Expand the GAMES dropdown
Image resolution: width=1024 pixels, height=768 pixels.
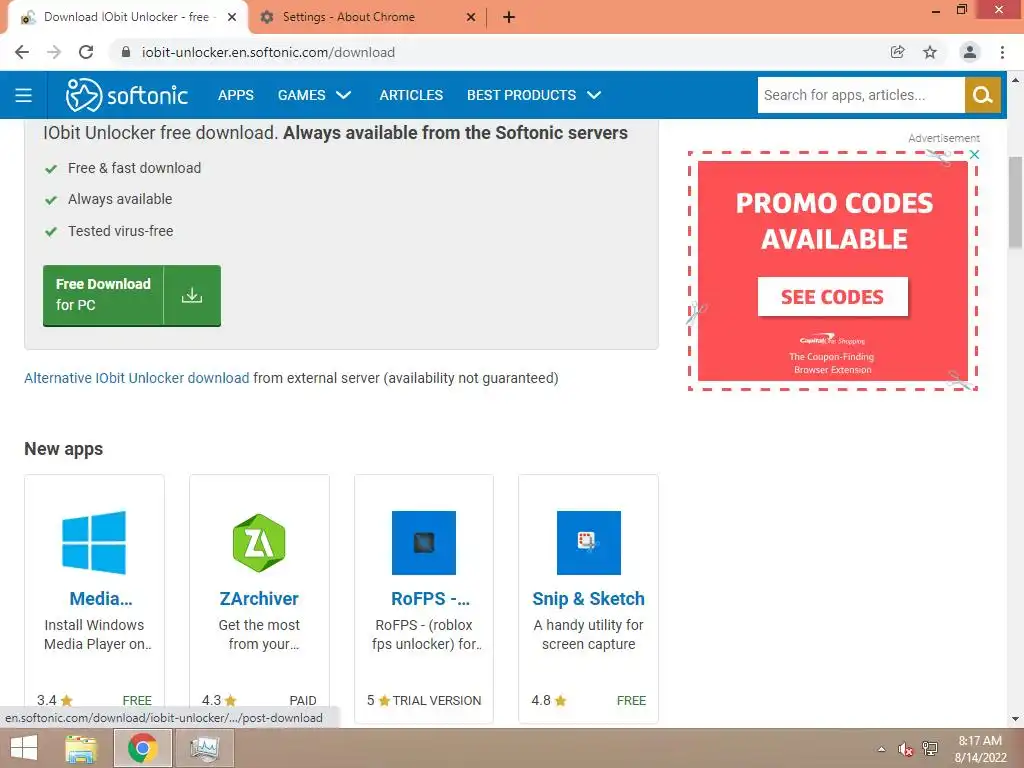[x=314, y=95]
